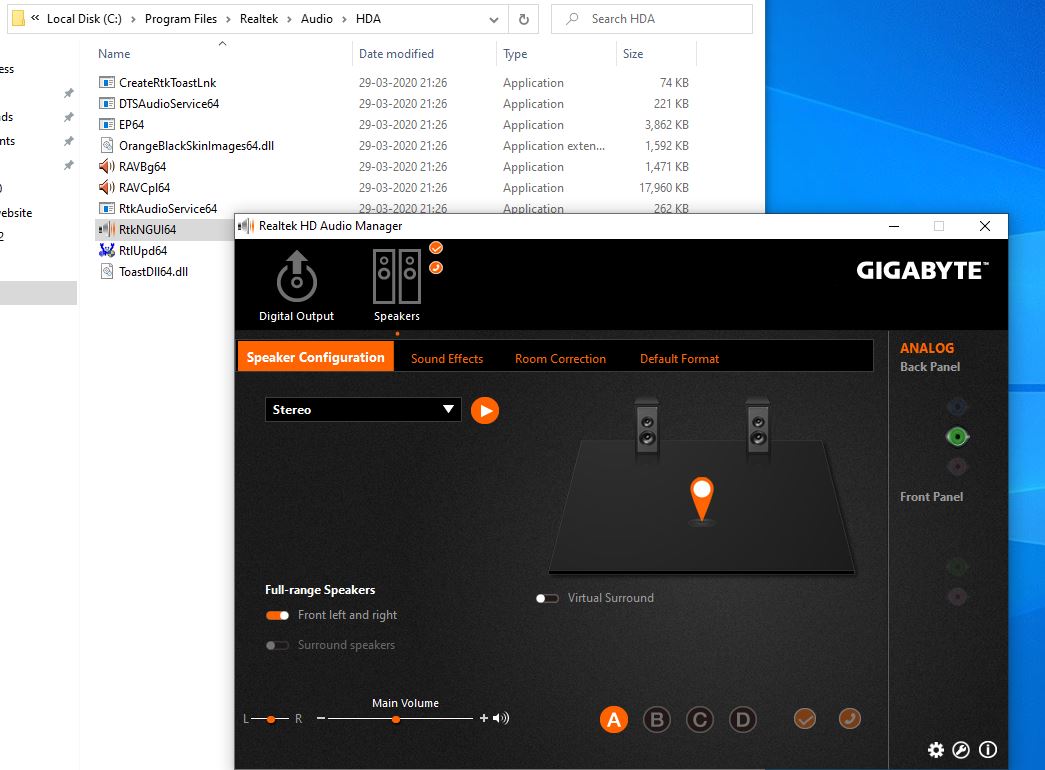Image resolution: width=1045 pixels, height=770 pixels.
Task: Decrease volume with the minus sign
Action: coord(321,718)
